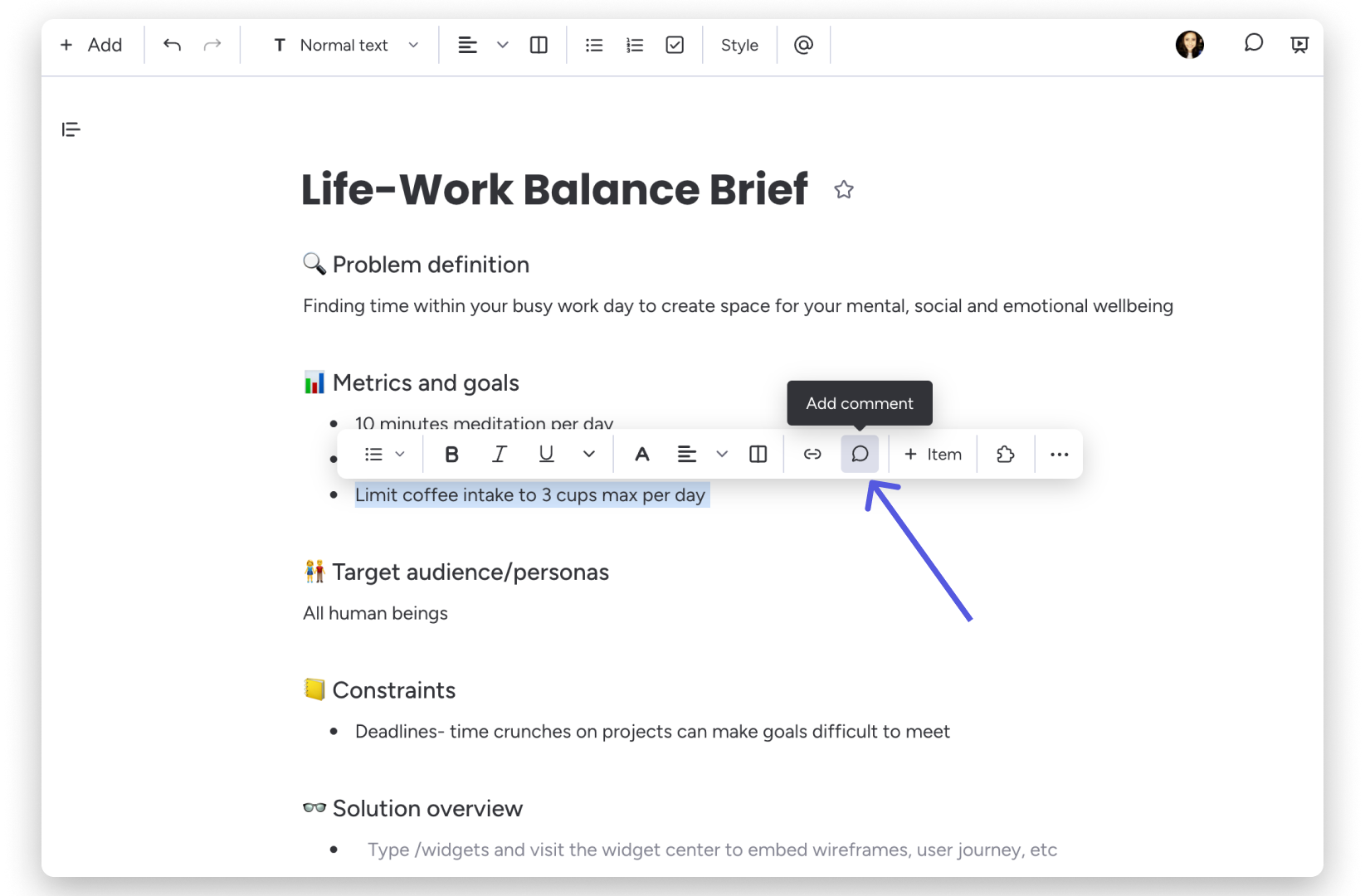
Task: Click the Add comment speech bubble icon
Action: click(860, 454)
